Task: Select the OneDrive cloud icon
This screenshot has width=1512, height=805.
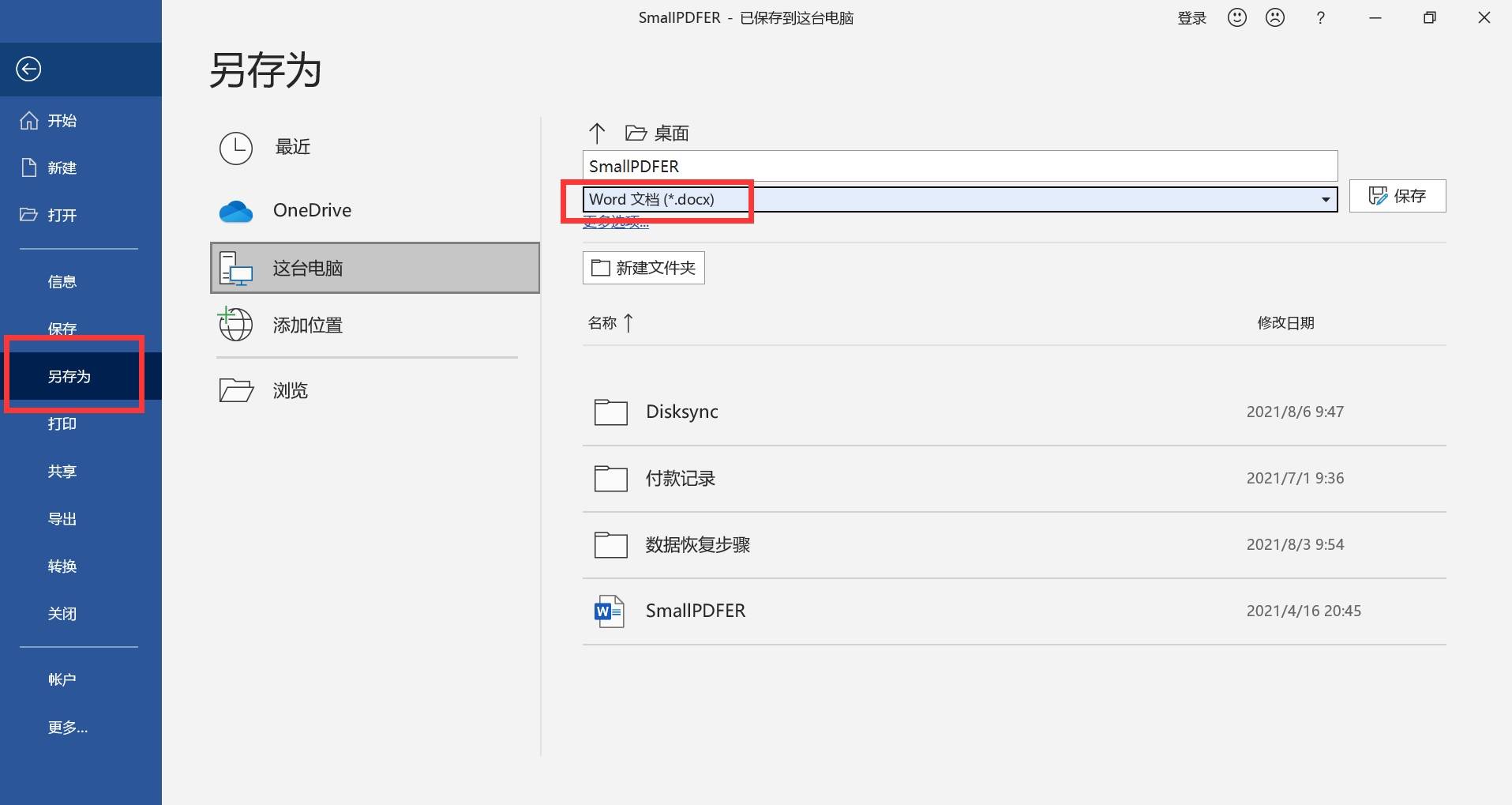Action: coord(235,211)
